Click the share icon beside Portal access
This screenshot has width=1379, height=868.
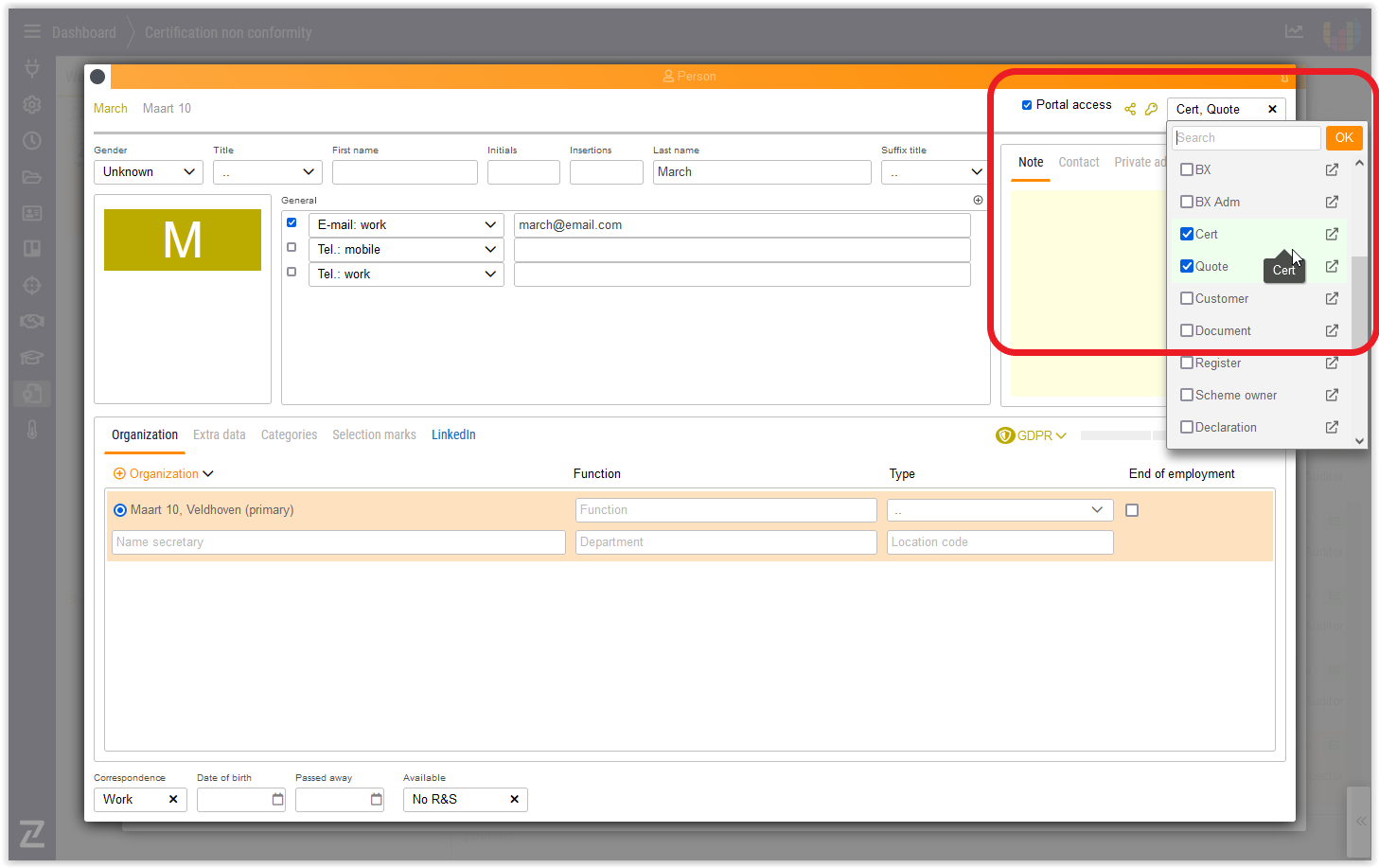pyautogui.click(x=1130, y=109)
